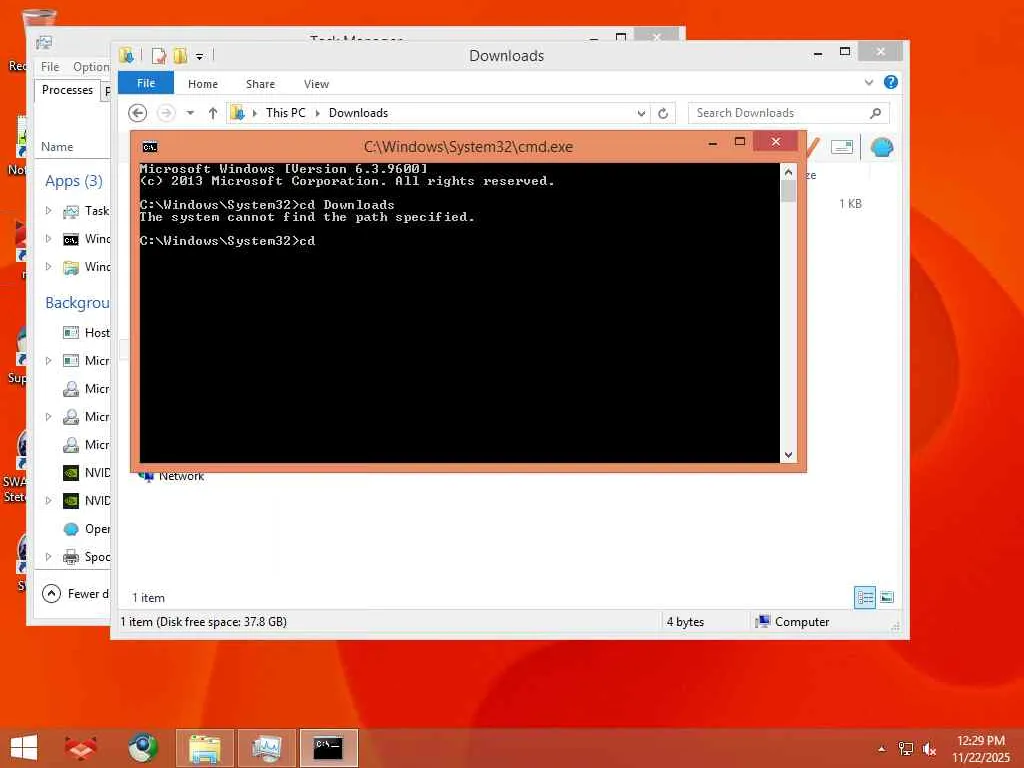Expand the chevron after This PC in the breadcrumb
The height and width of the screenshot is (768, 1024).
317,113
